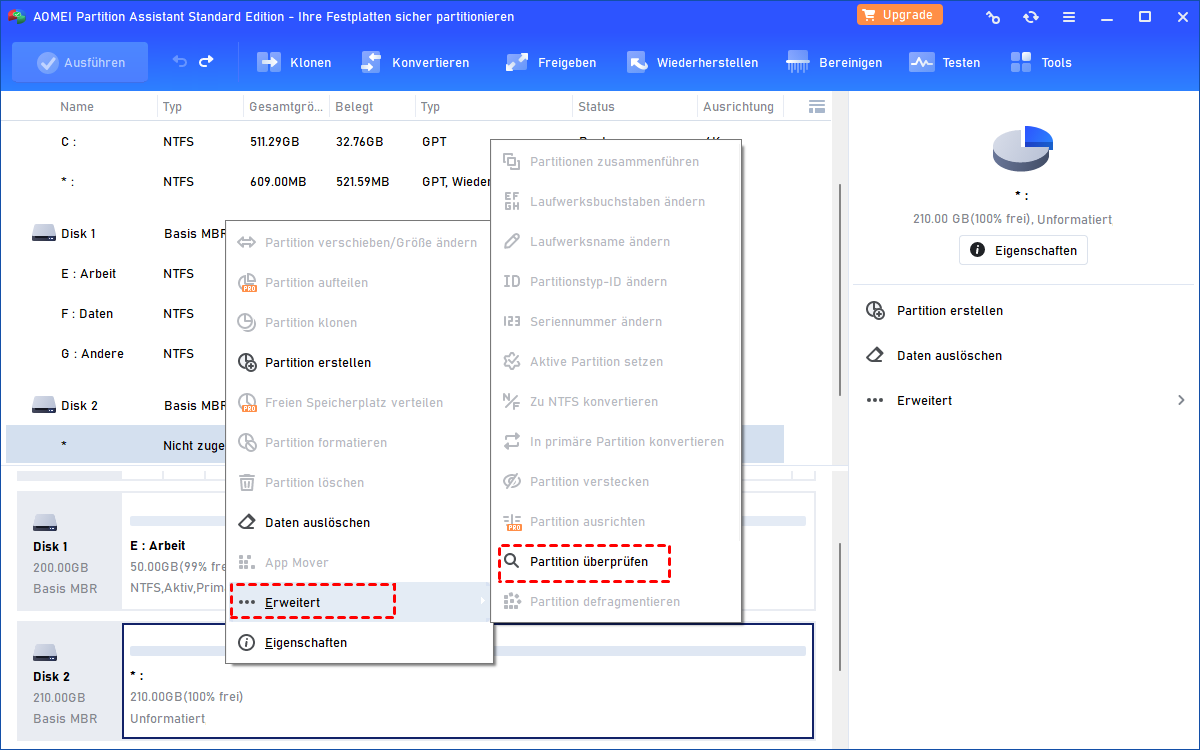Open the Tools toolbar menu
The height and width of the screenshot is (750, 1200).
pos(1040,62)
